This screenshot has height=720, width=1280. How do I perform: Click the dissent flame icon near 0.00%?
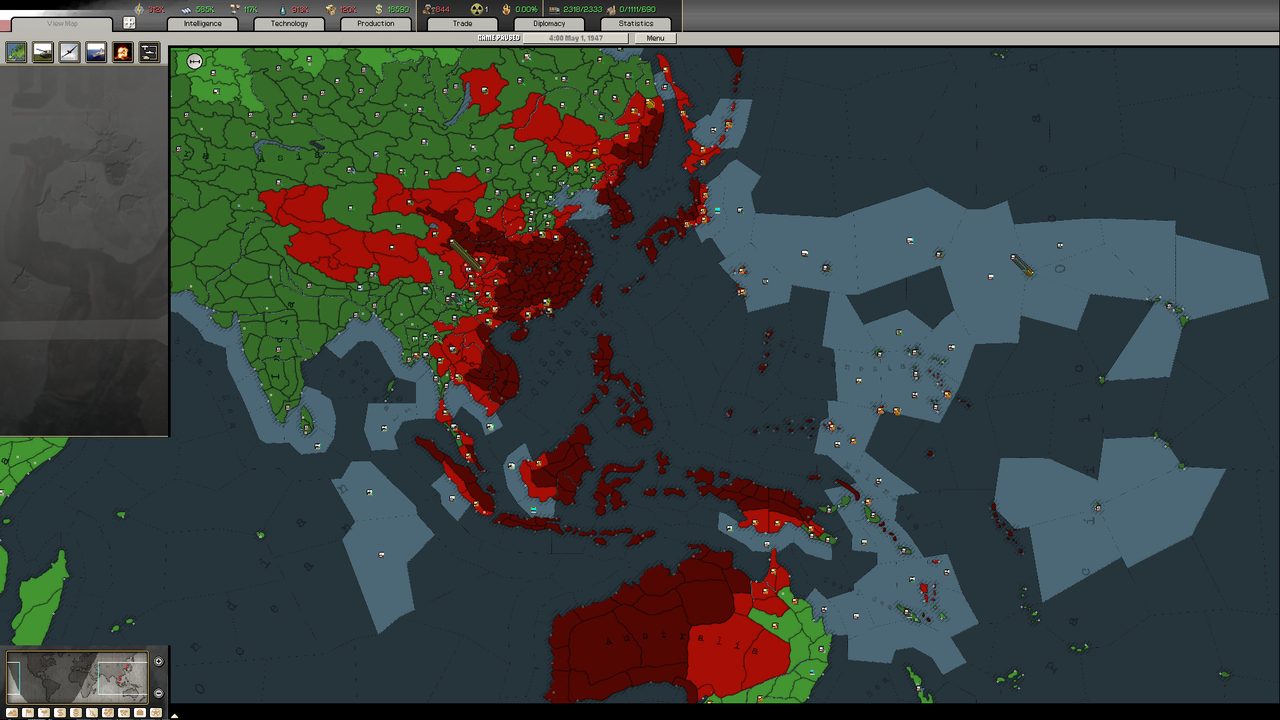click(506, 9)
